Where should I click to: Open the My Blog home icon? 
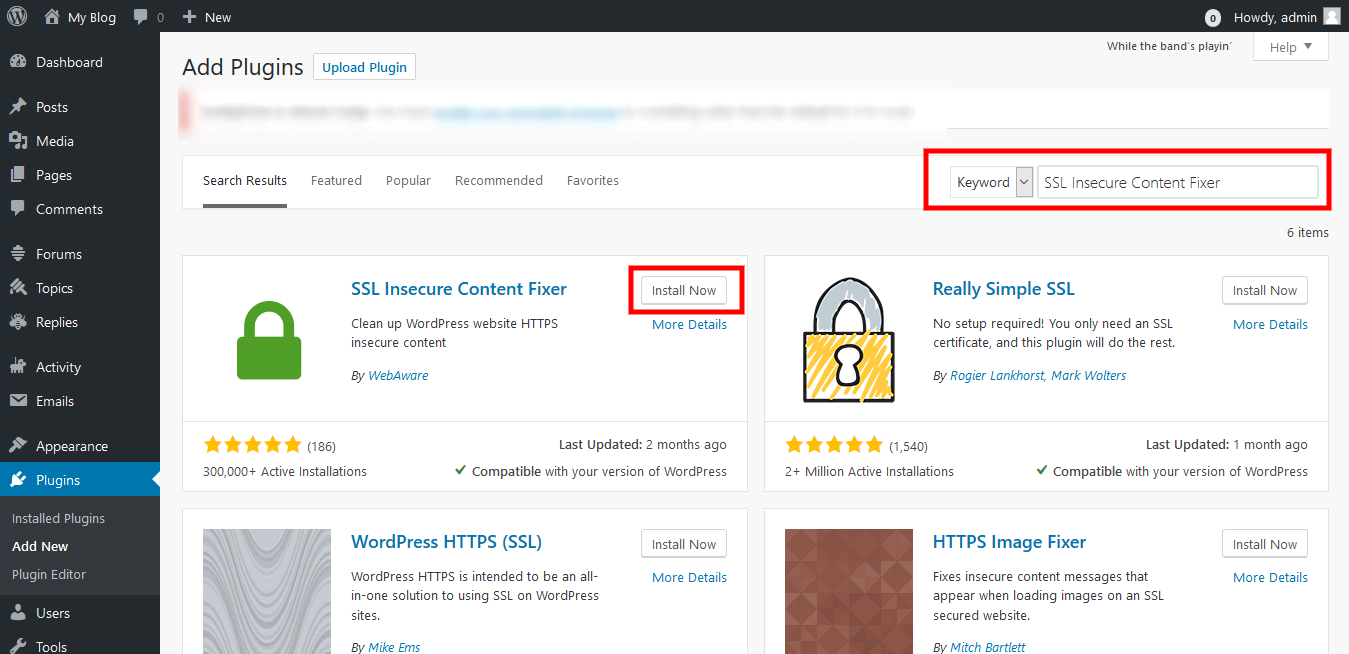pos(52,17)
